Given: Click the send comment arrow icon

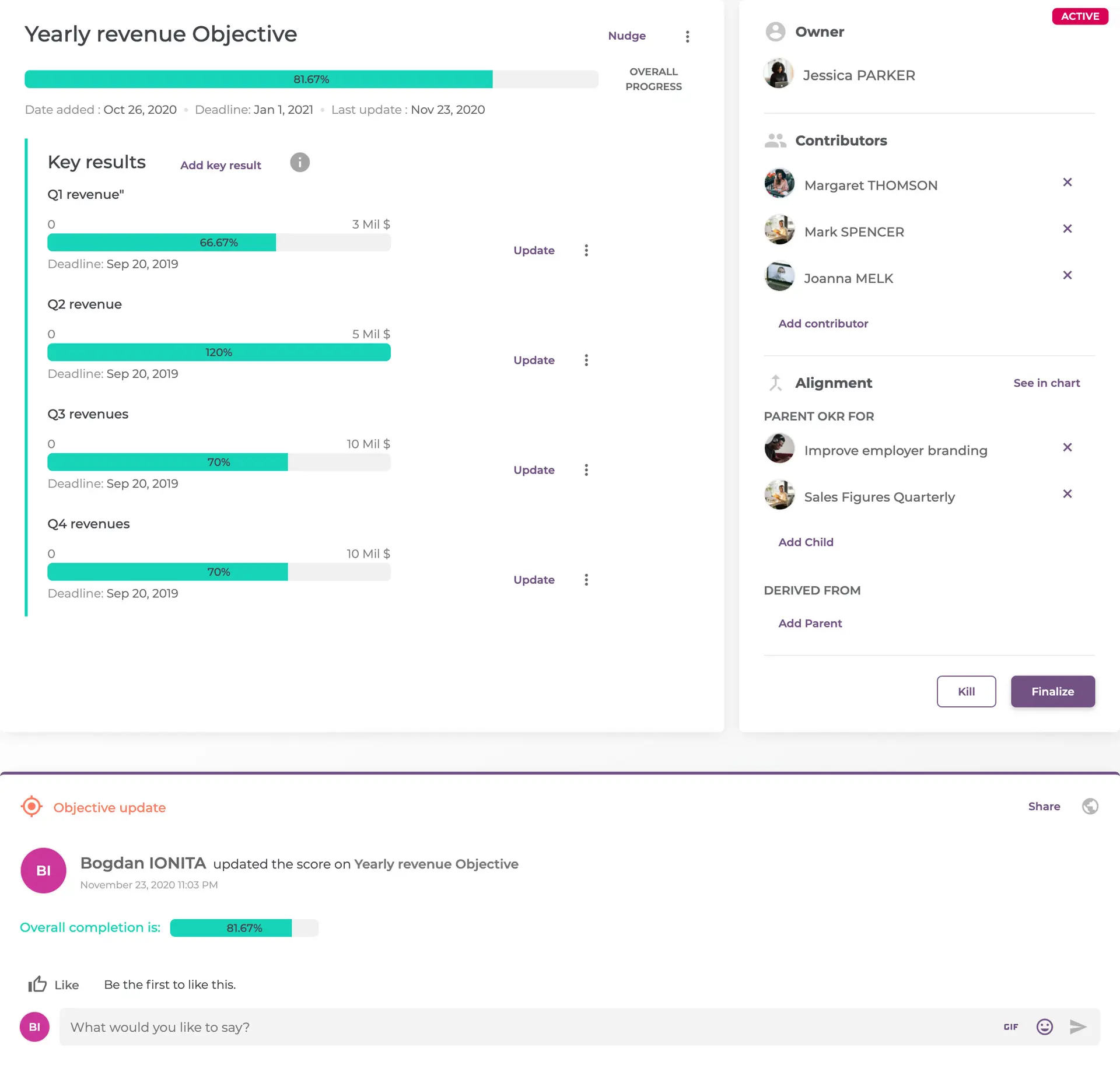Looking at the screenshot, I should 1077,1027.
